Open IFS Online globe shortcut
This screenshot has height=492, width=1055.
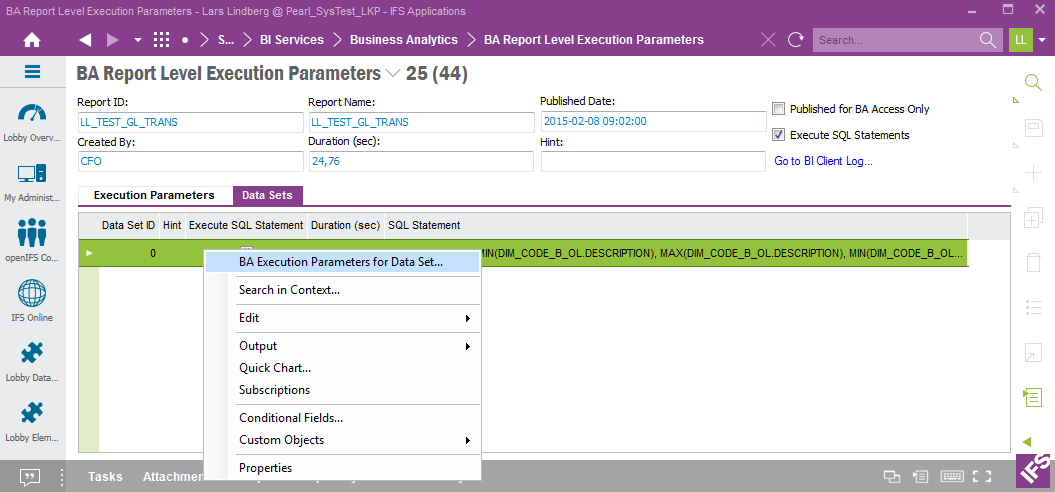32,302
